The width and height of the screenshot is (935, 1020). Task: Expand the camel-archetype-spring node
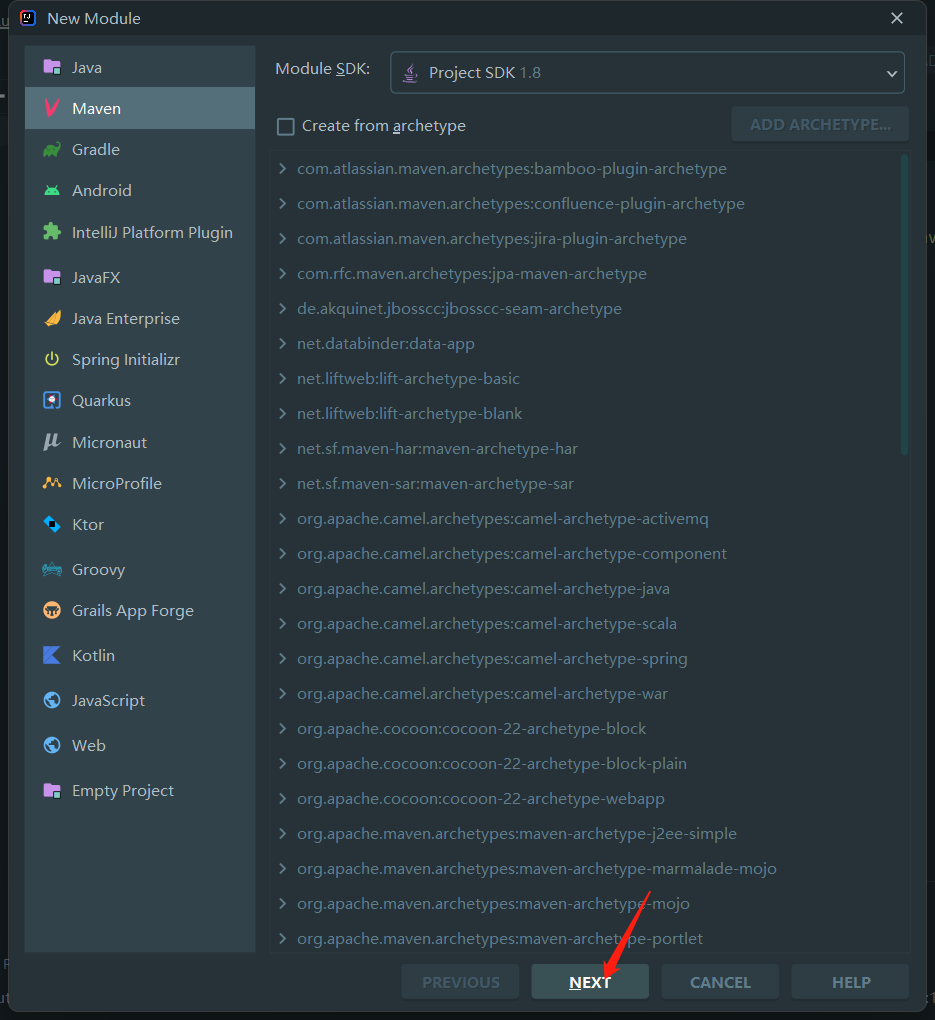click(x=283, y=659)
